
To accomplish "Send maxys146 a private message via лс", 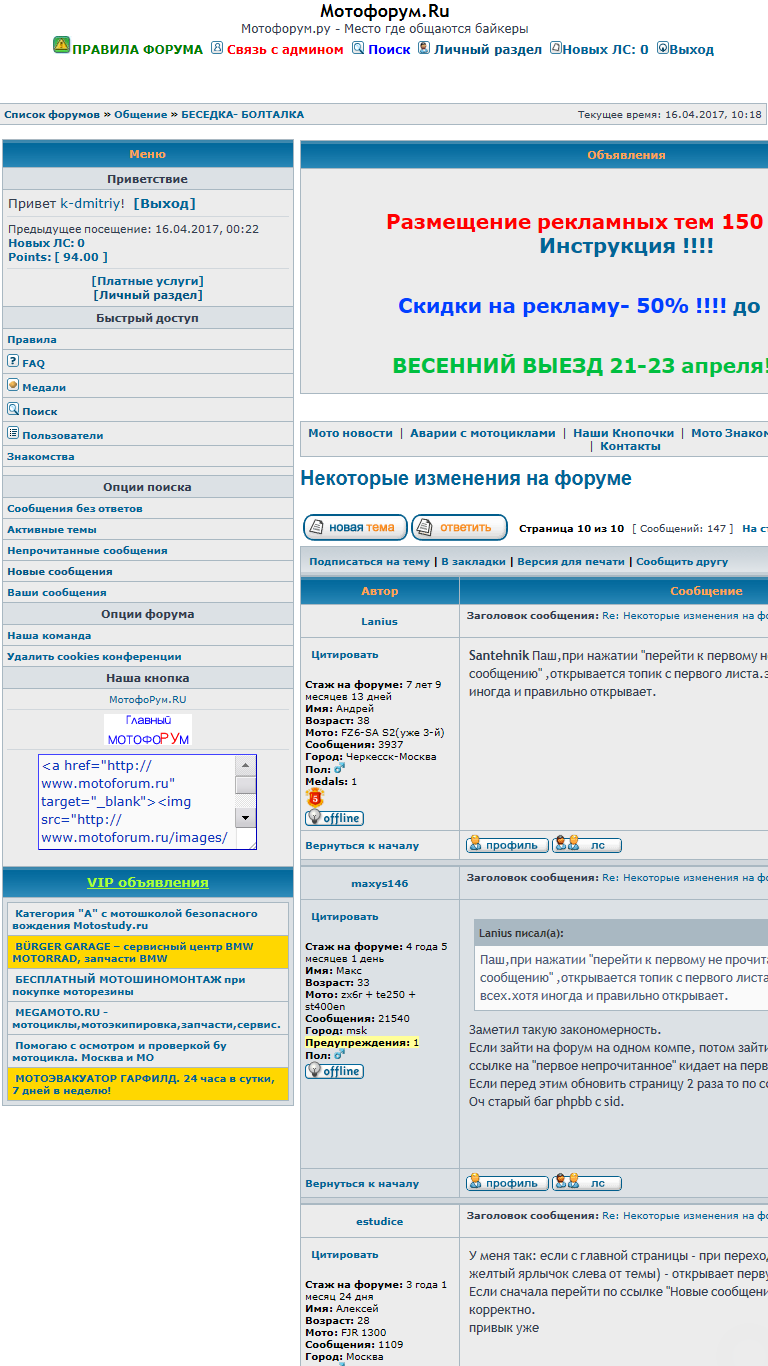I will click(587, 1183).
